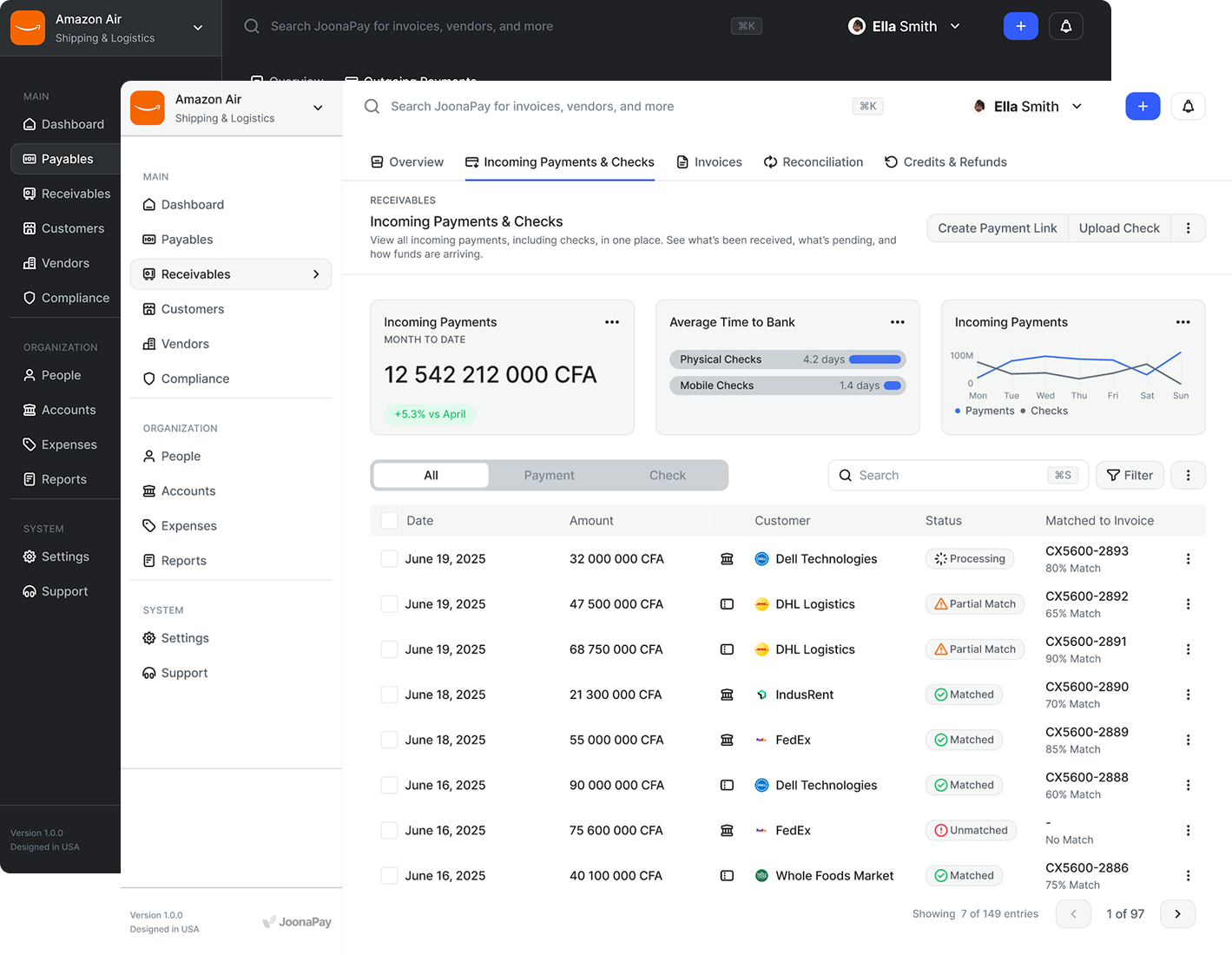
Task: Open row menu for CX5600-2889
Action: [1188, 740]
